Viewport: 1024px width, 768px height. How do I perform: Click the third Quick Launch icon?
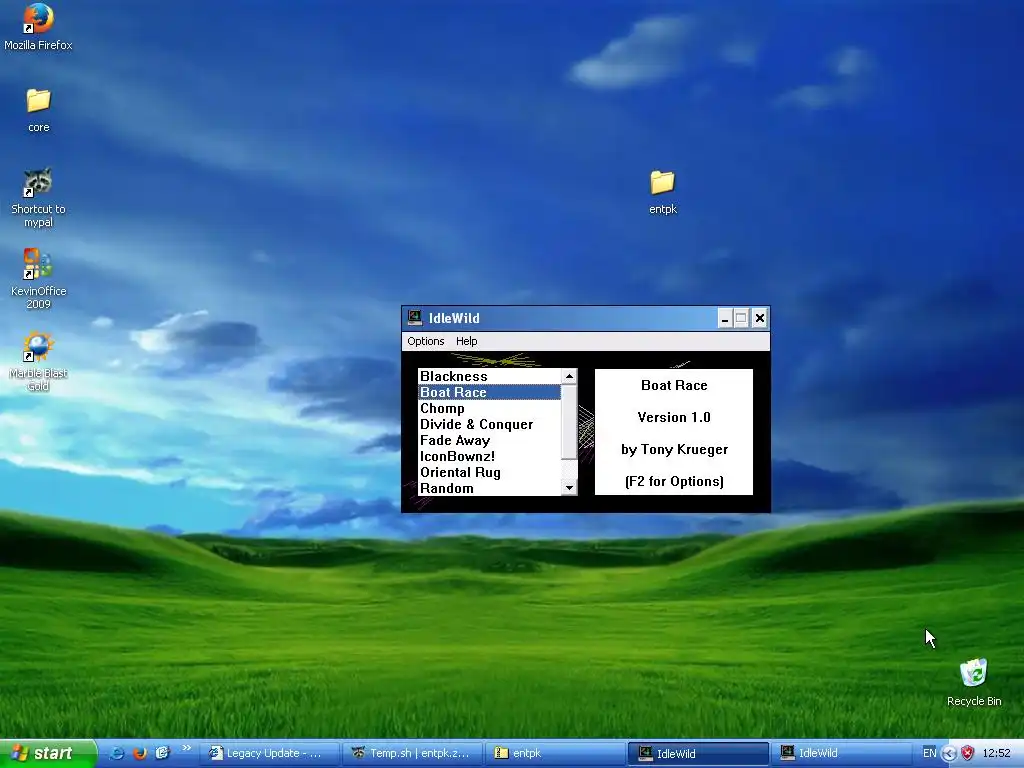162,753
